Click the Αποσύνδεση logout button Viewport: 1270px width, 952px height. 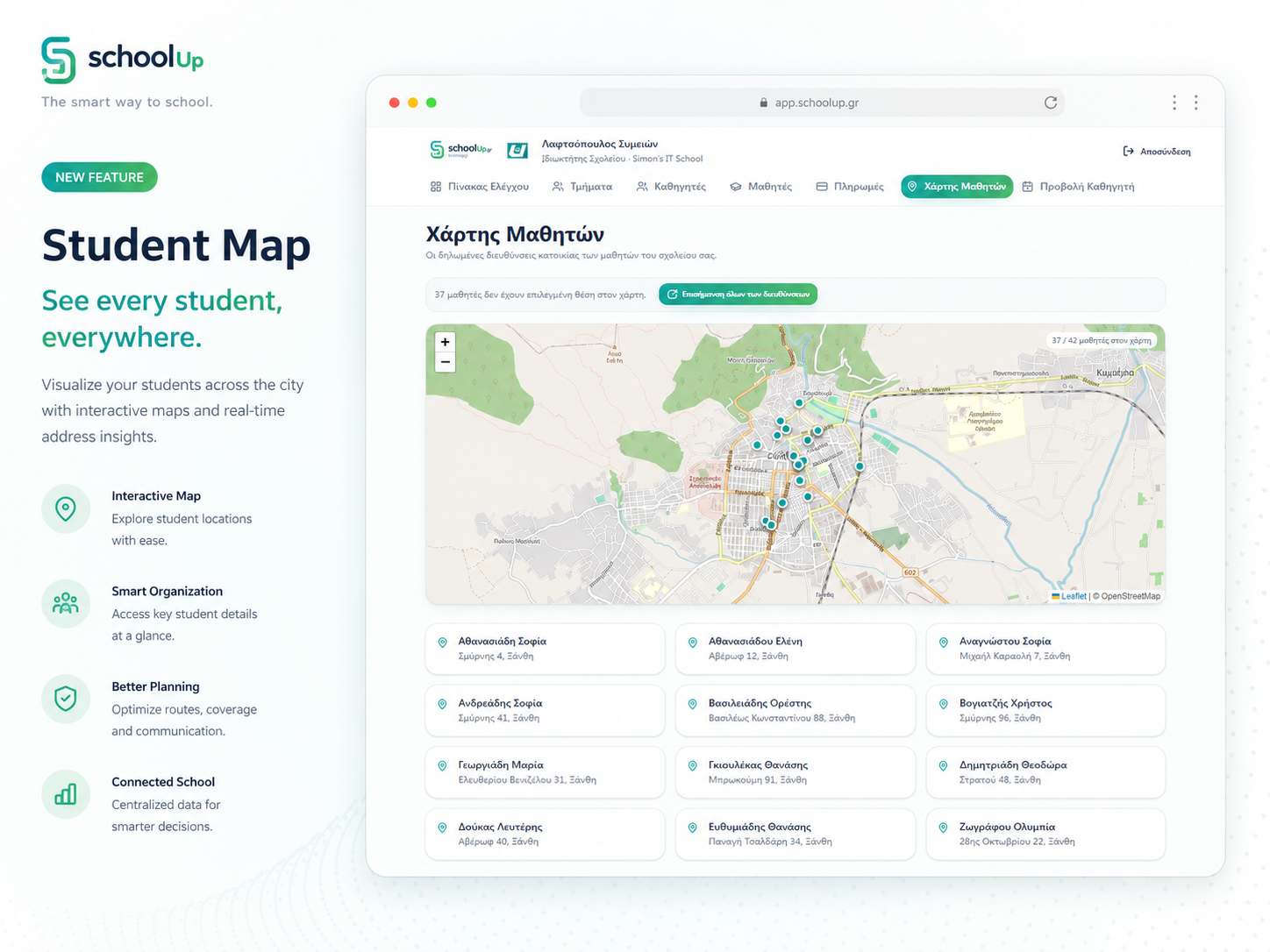point(1157,152)
